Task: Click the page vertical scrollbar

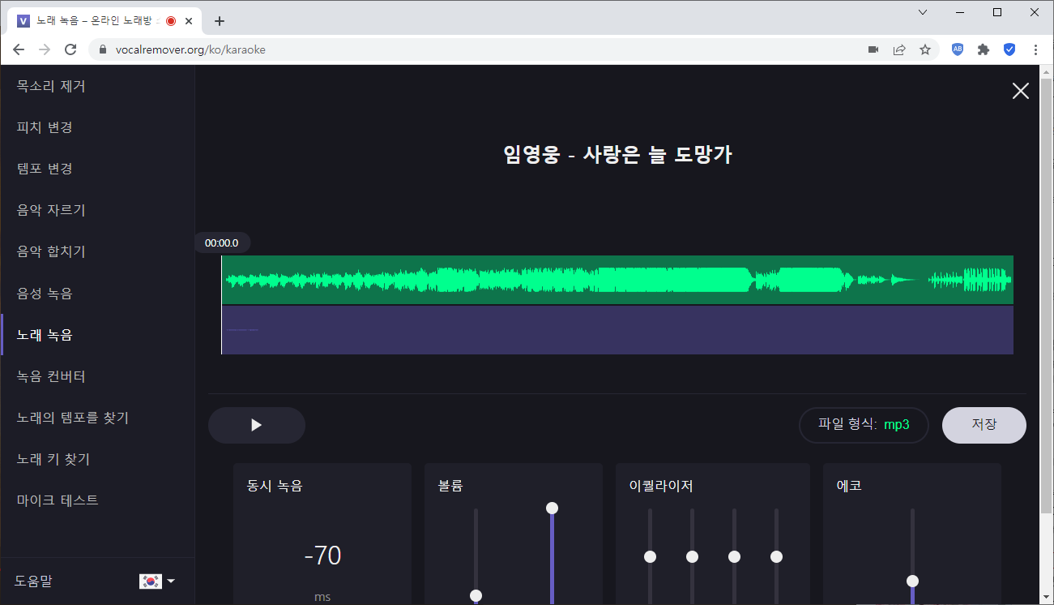Action: (1046, 296)
